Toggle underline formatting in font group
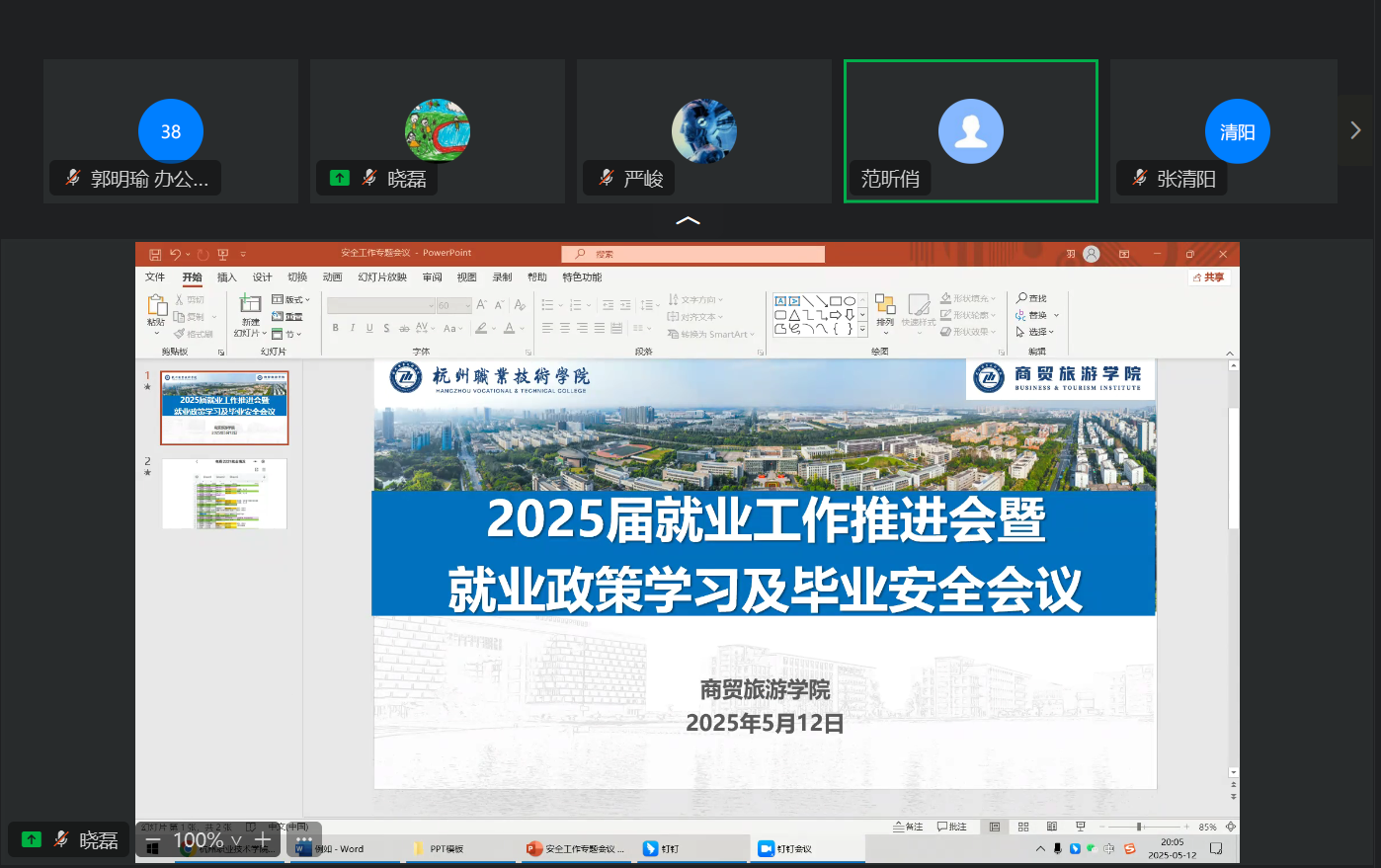1381x868 pixels. (x=369, y=328)
